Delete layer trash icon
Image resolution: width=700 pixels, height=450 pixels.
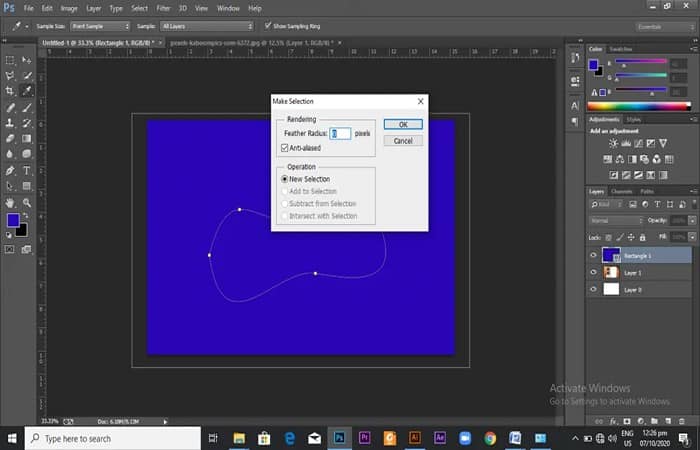tap(681, 421)
